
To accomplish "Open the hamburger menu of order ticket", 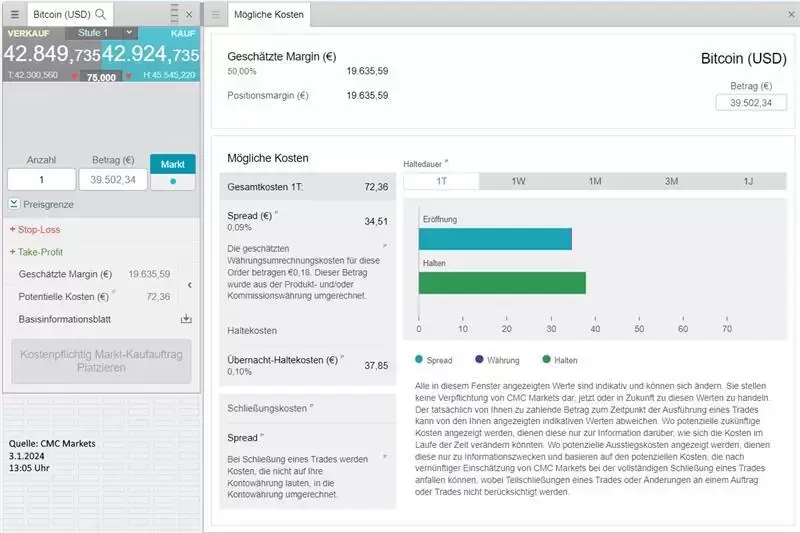I will pos(14,15).
